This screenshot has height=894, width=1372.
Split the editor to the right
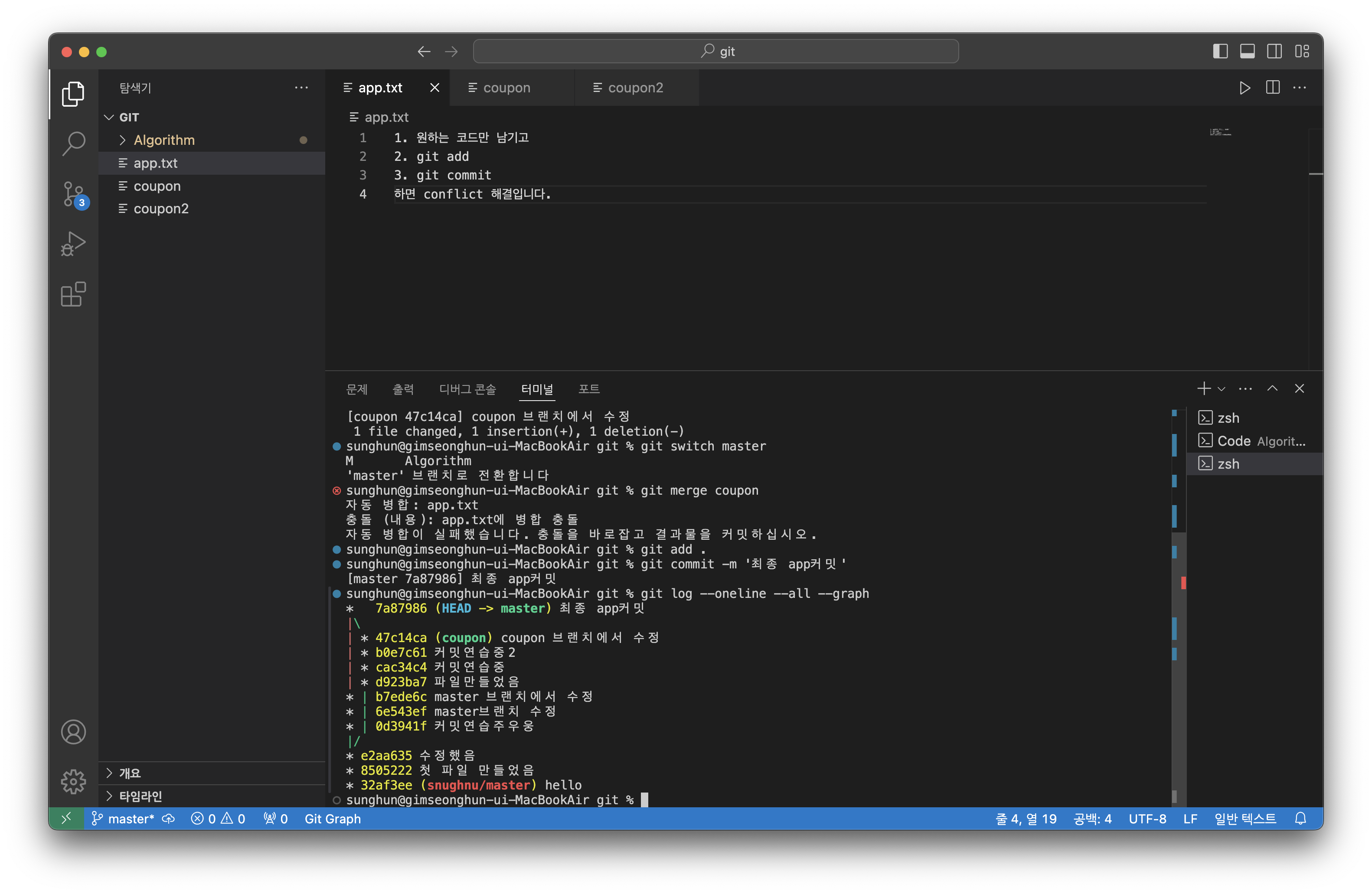tap(1272, 88)
